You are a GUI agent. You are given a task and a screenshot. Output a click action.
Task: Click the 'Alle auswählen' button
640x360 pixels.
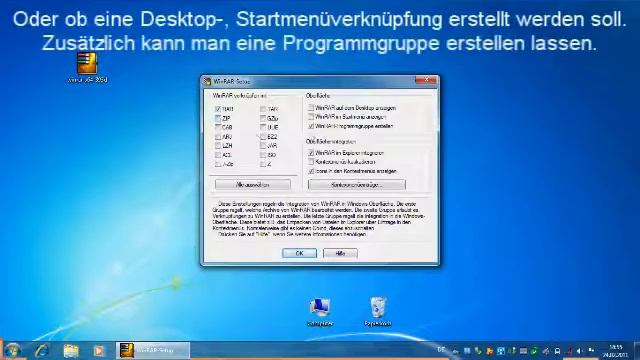(253, 185)
